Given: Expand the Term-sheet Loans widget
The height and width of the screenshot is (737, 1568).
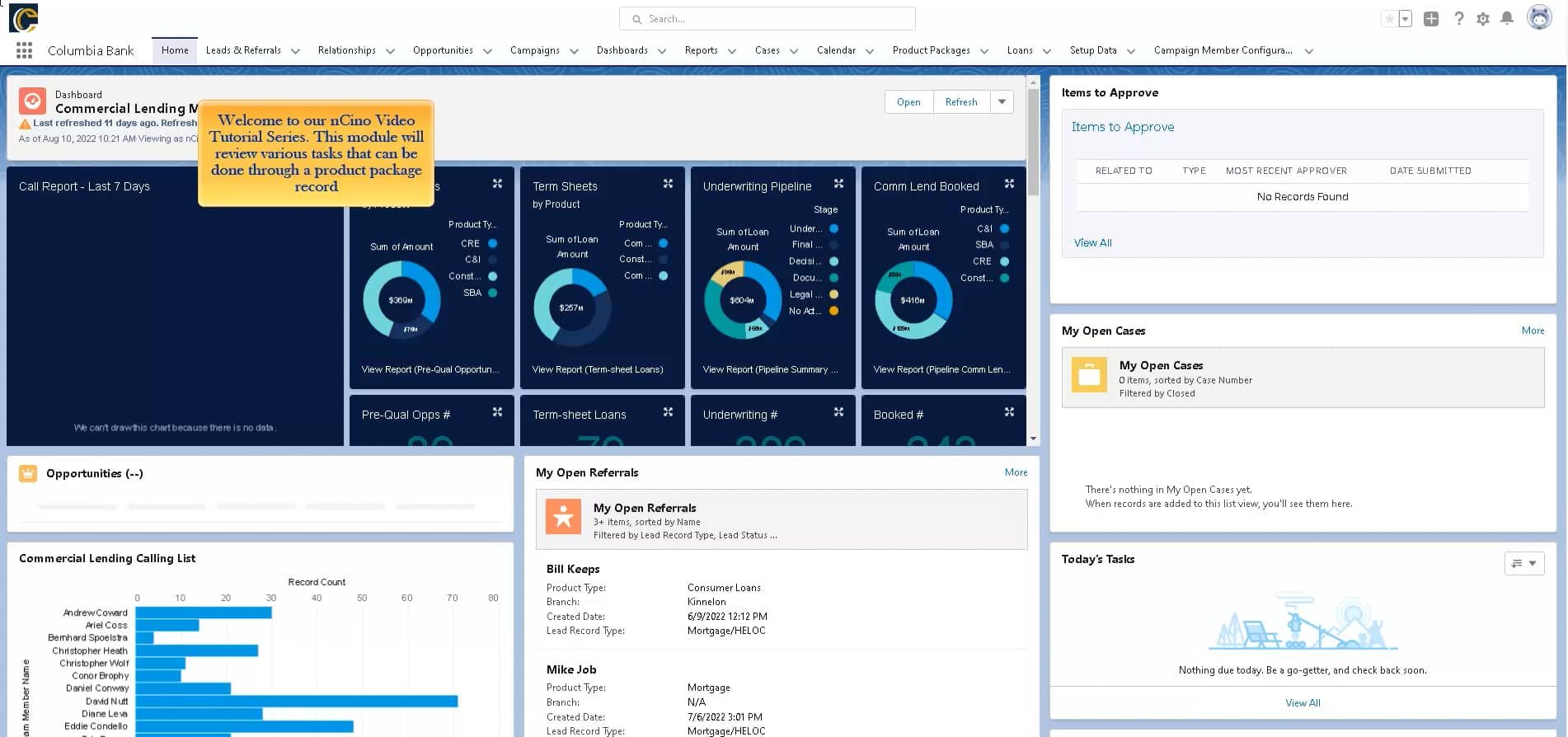Looking at the screenshot, I should click(x=668, y=412).
